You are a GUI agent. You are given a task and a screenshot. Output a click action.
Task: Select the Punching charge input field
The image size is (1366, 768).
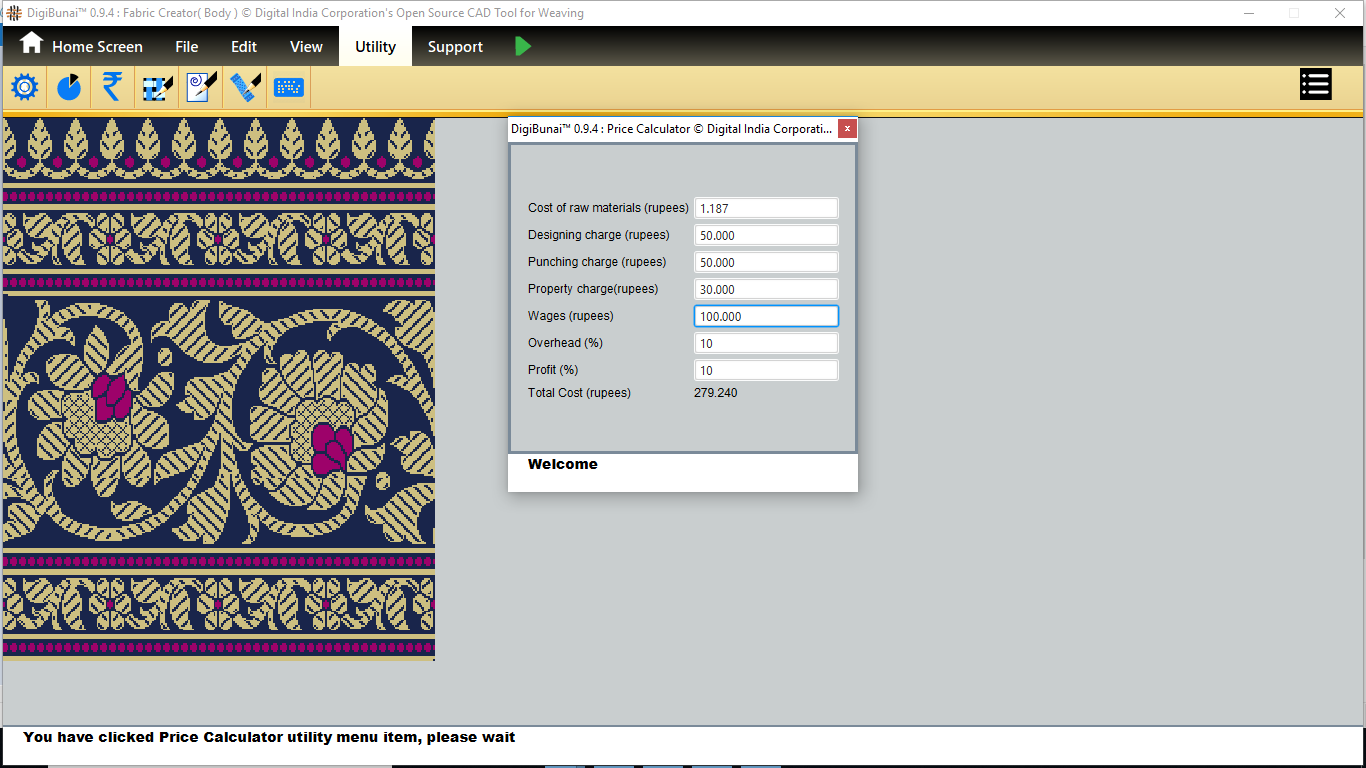point(766,262)
